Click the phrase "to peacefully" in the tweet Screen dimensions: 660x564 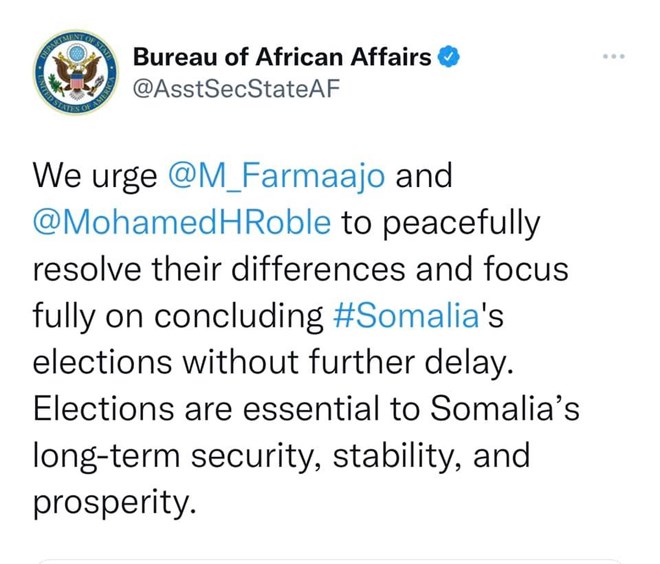point(441,222)
